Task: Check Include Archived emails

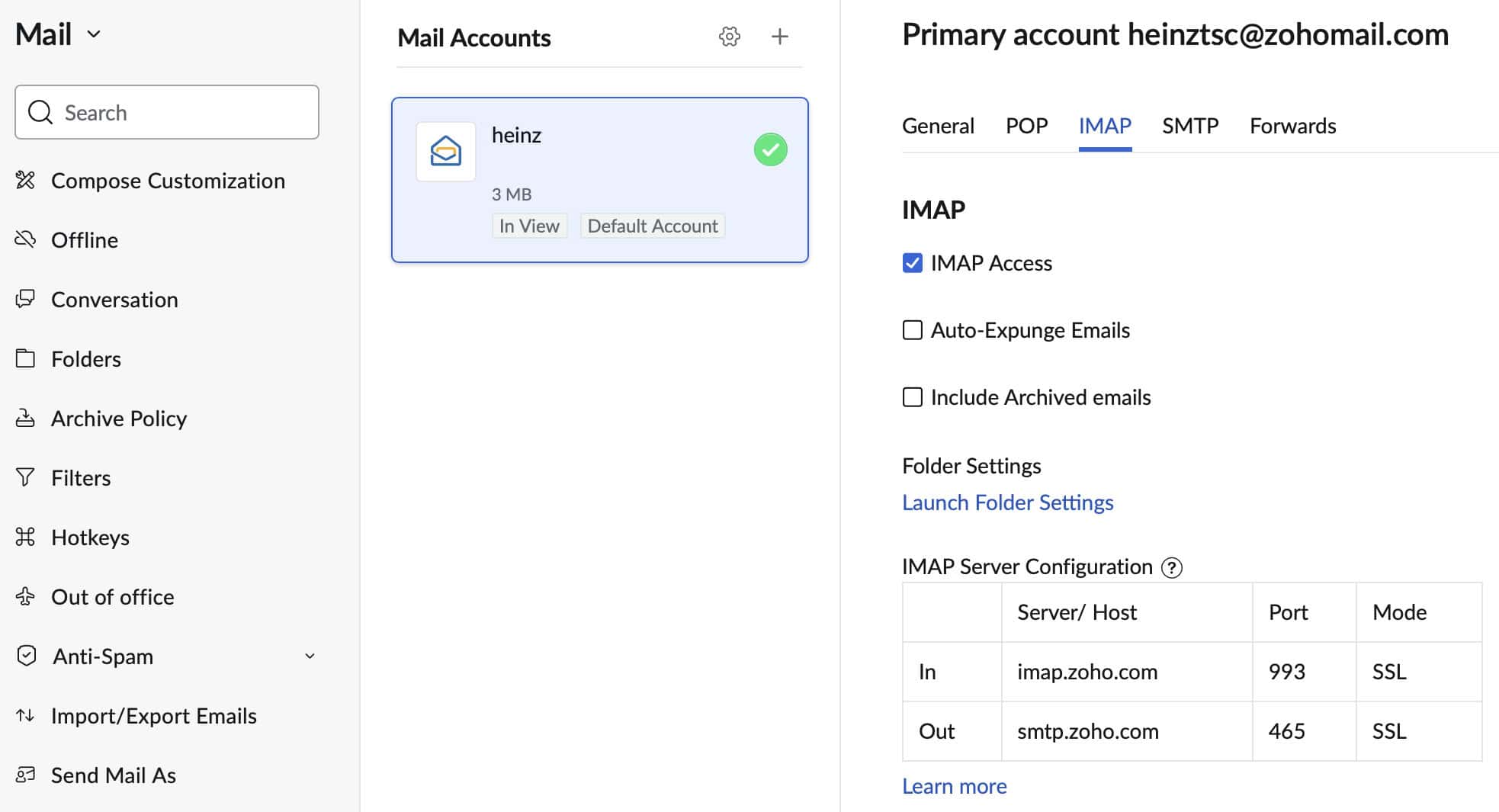Action: click(912, 396)
